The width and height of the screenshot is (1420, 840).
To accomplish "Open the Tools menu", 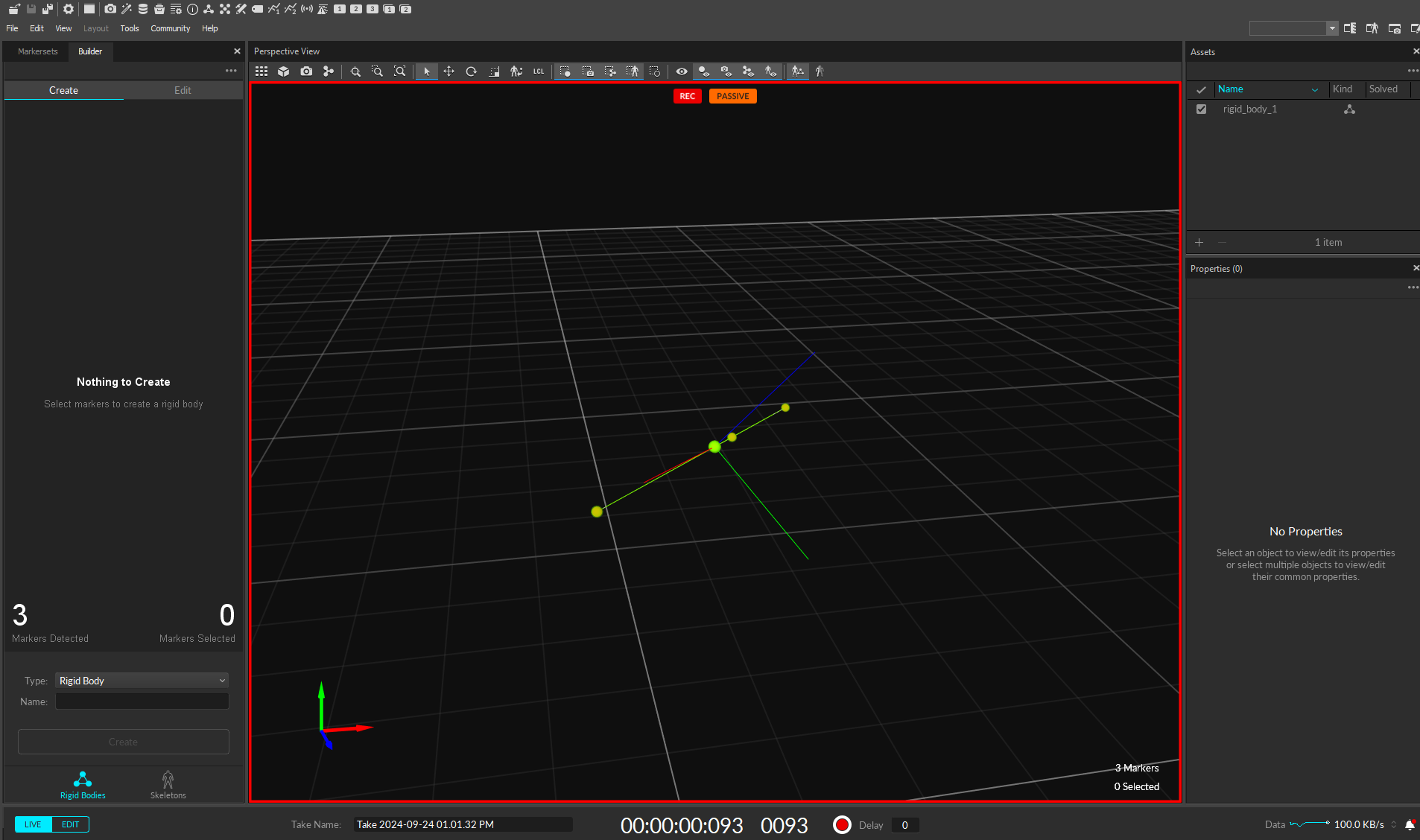I will (130, 28).
